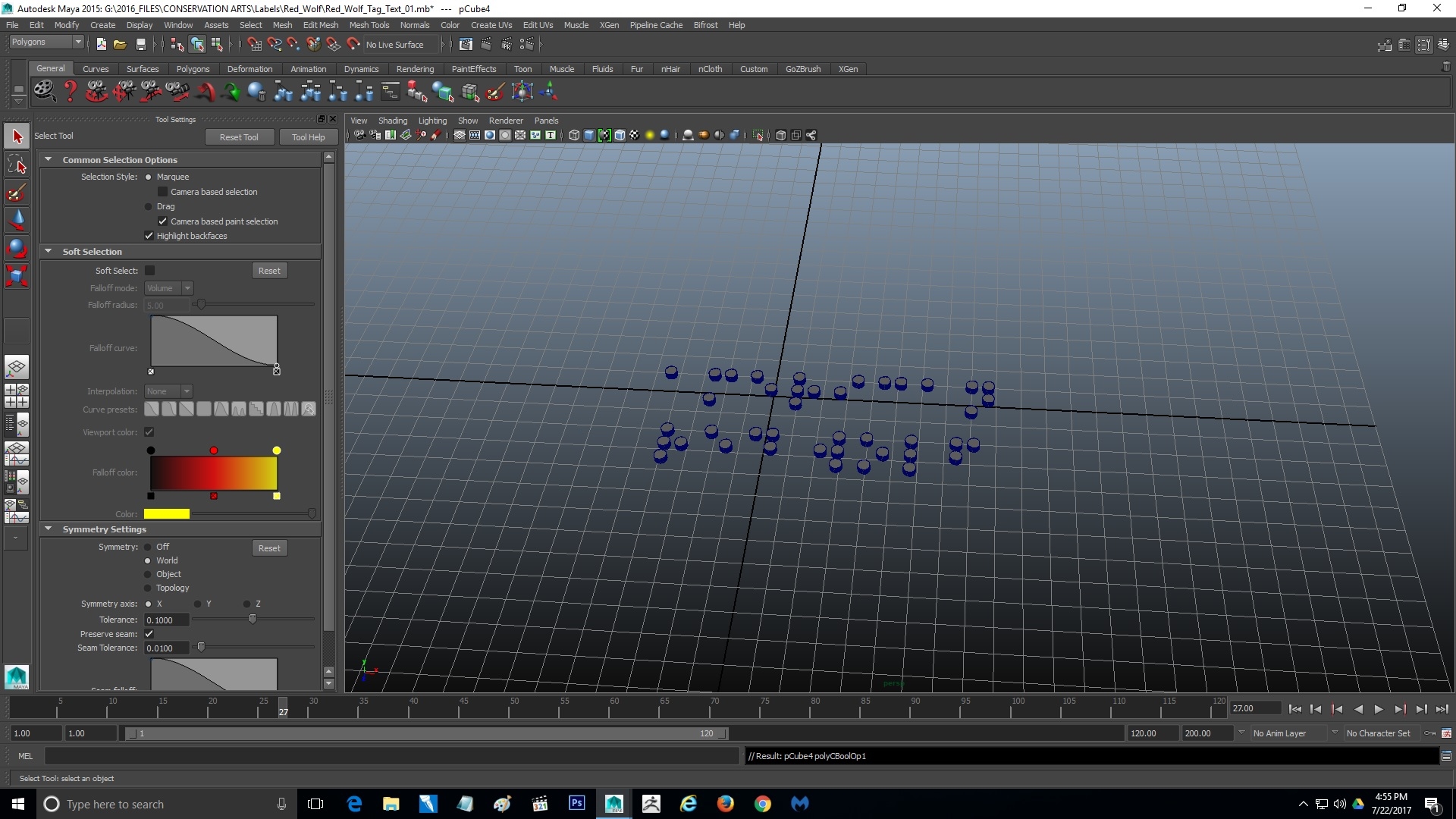Screen dimensions: 1456x819
Task: Open the Create UVs menu
Action: click(x=491, y=25)
